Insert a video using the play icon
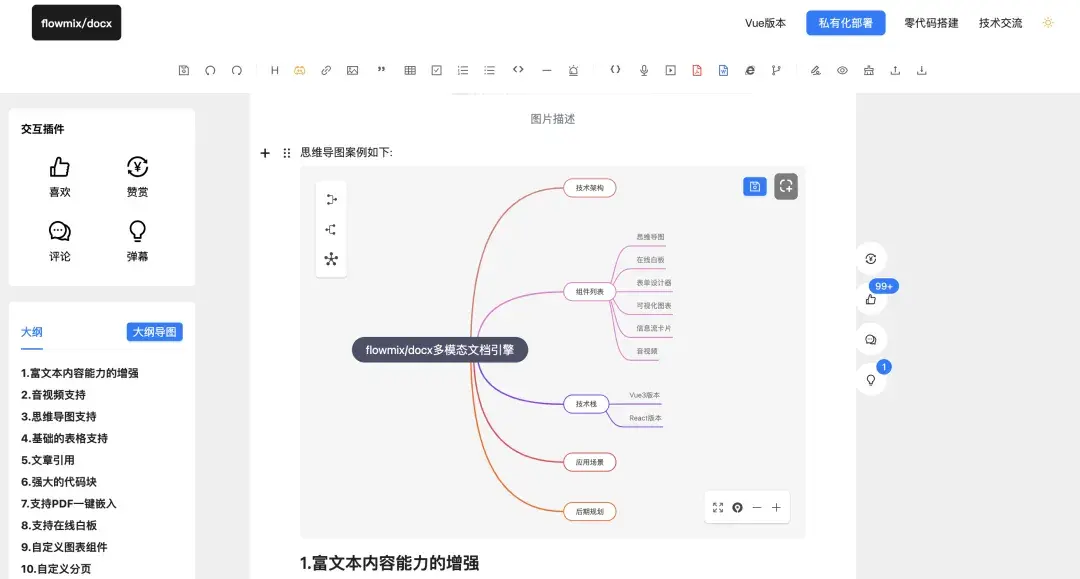This screenshot has width=1080, height=579. (670, 70)
